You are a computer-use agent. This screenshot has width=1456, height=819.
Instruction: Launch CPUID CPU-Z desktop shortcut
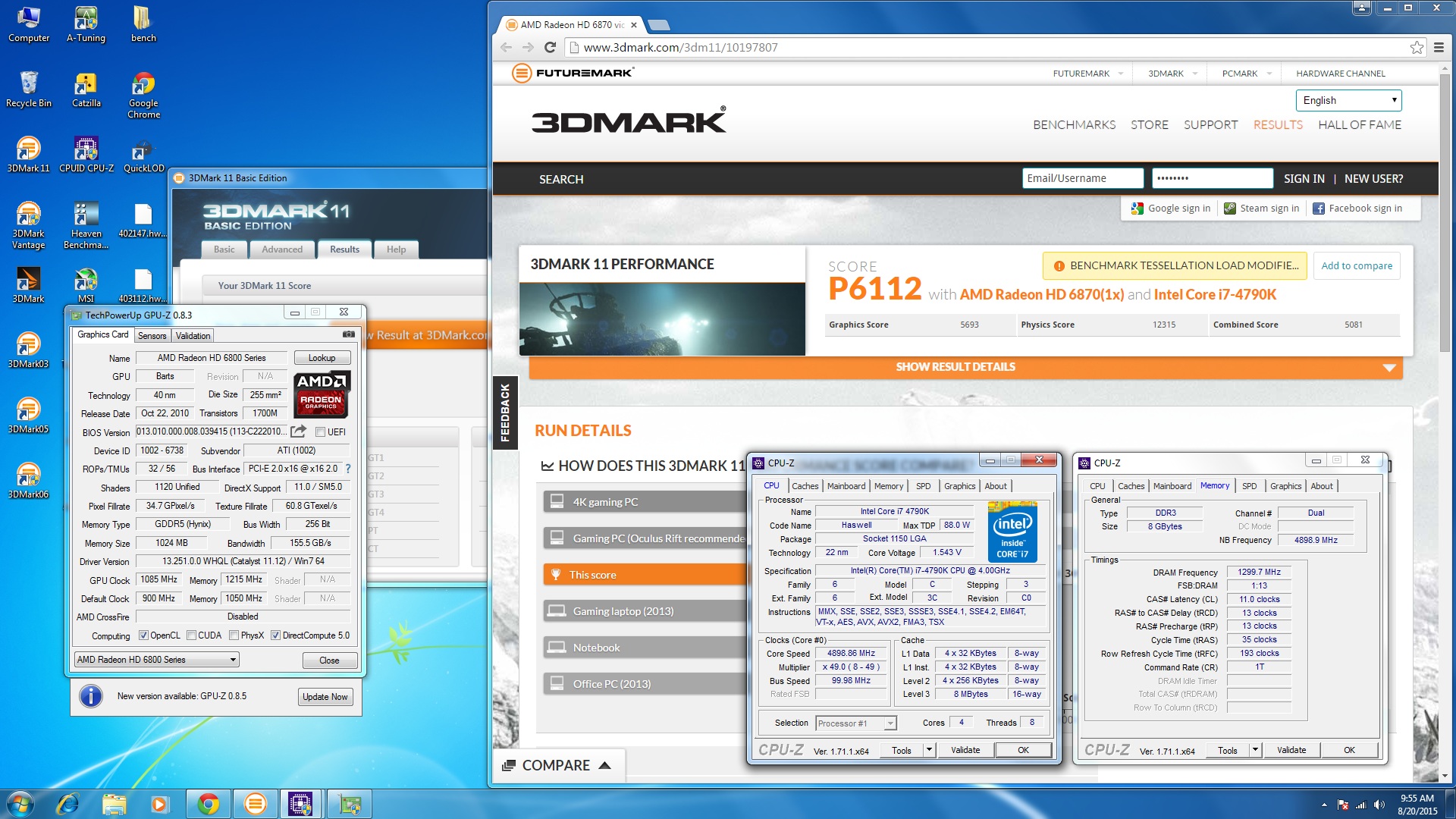86,155
